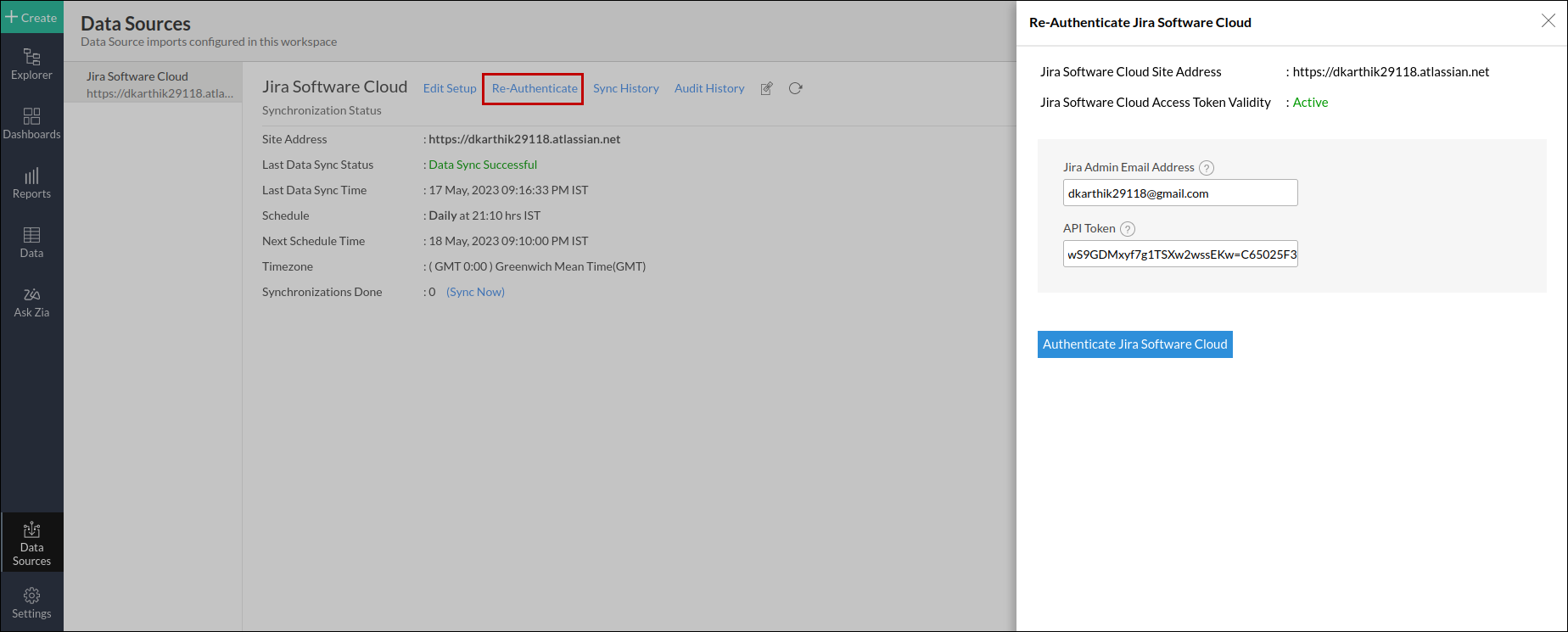Click the Data Sync Successful status text

click(x=483, y=165)
